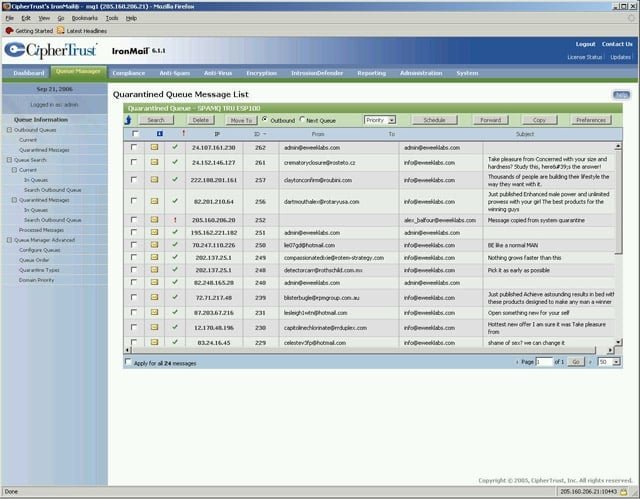The image size is (640, 499).
Task: Open the Reporting tab
Action: tap(371, 73)
